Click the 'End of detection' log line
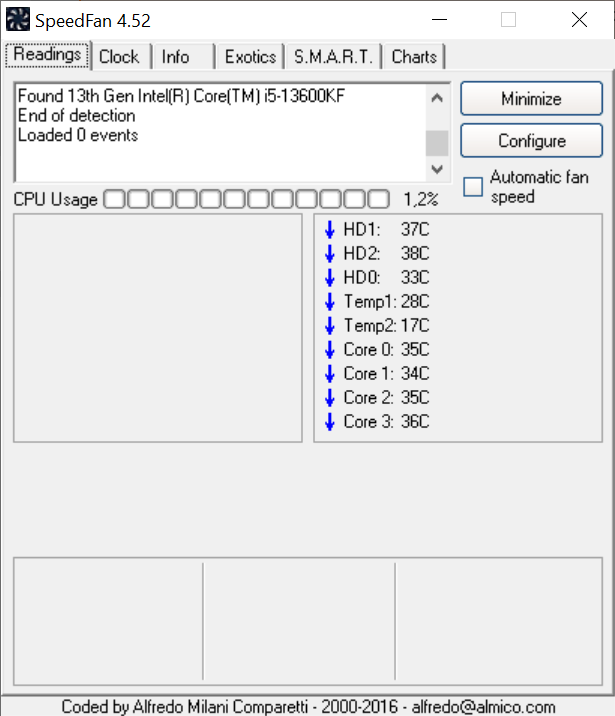Image resolution: width=615 pixels, height=716 pixels. click(77, 116)
